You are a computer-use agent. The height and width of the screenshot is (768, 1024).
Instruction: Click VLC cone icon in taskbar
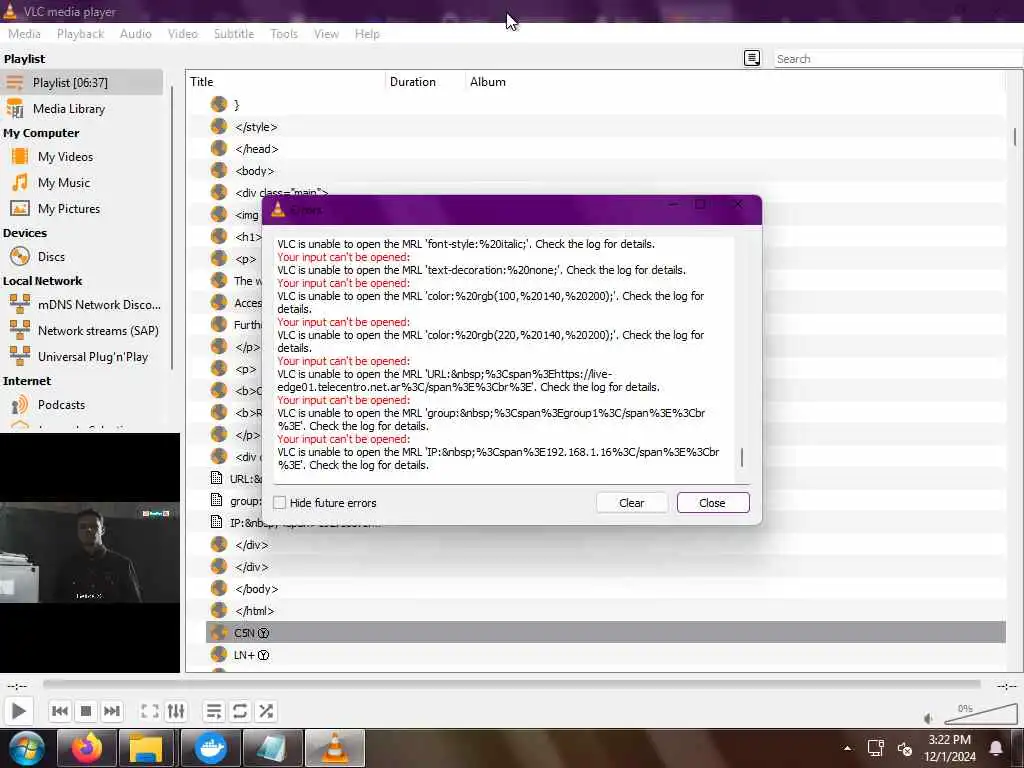[334, 748]
